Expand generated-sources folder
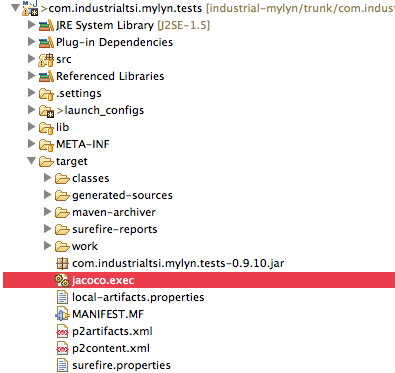Viewport: 395px width, 373px height. (48, 194)
